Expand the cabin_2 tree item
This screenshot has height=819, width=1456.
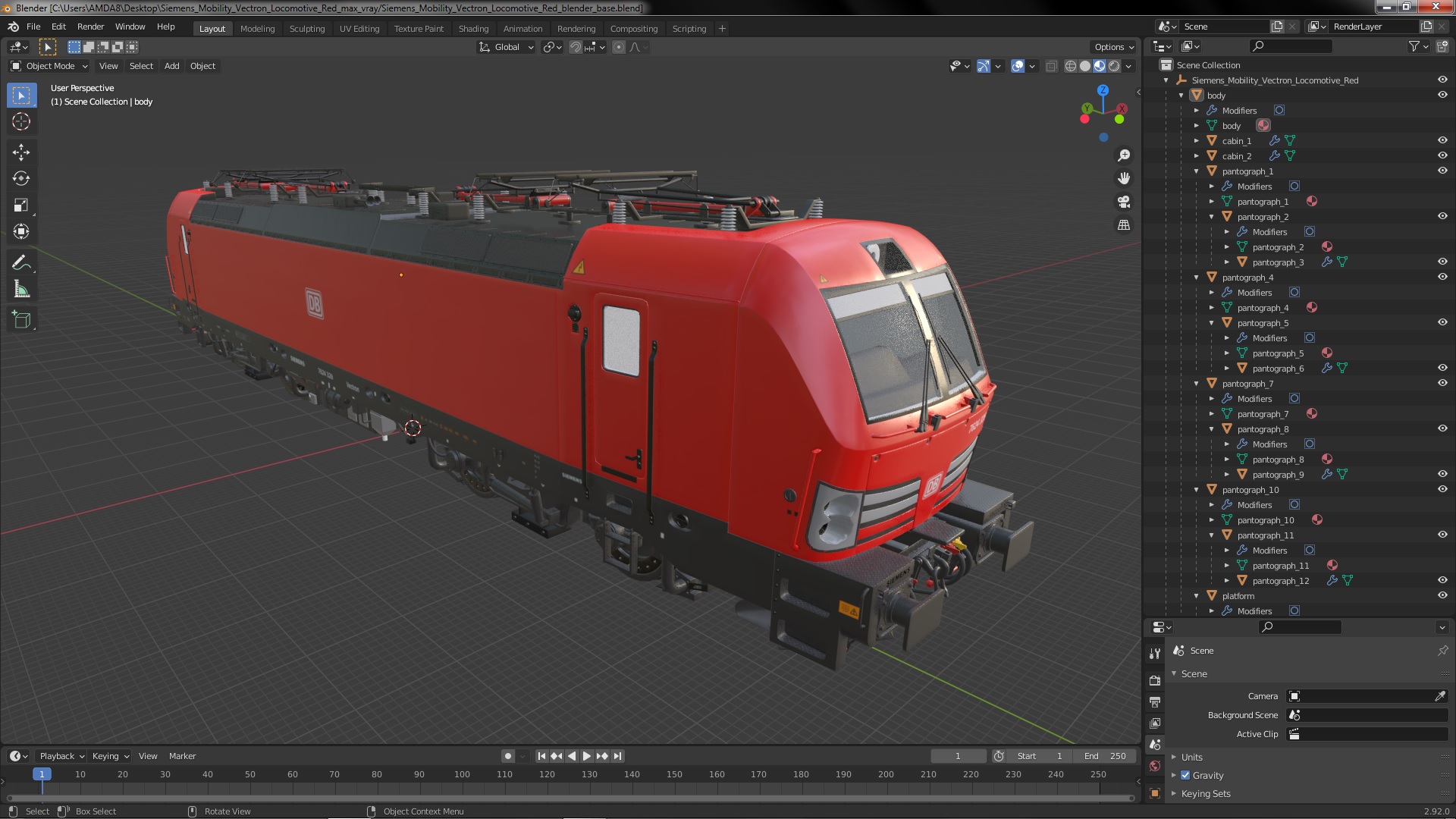1197,156
